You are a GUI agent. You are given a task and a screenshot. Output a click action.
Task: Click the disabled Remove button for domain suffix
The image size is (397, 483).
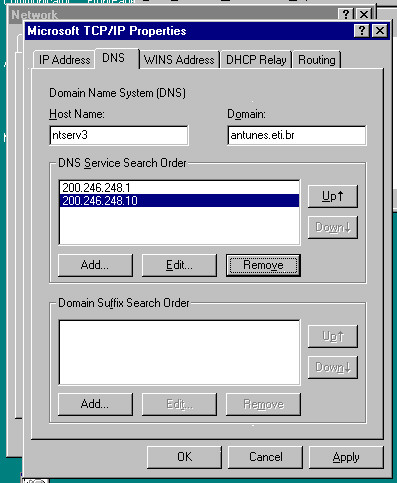pos(263,404)
